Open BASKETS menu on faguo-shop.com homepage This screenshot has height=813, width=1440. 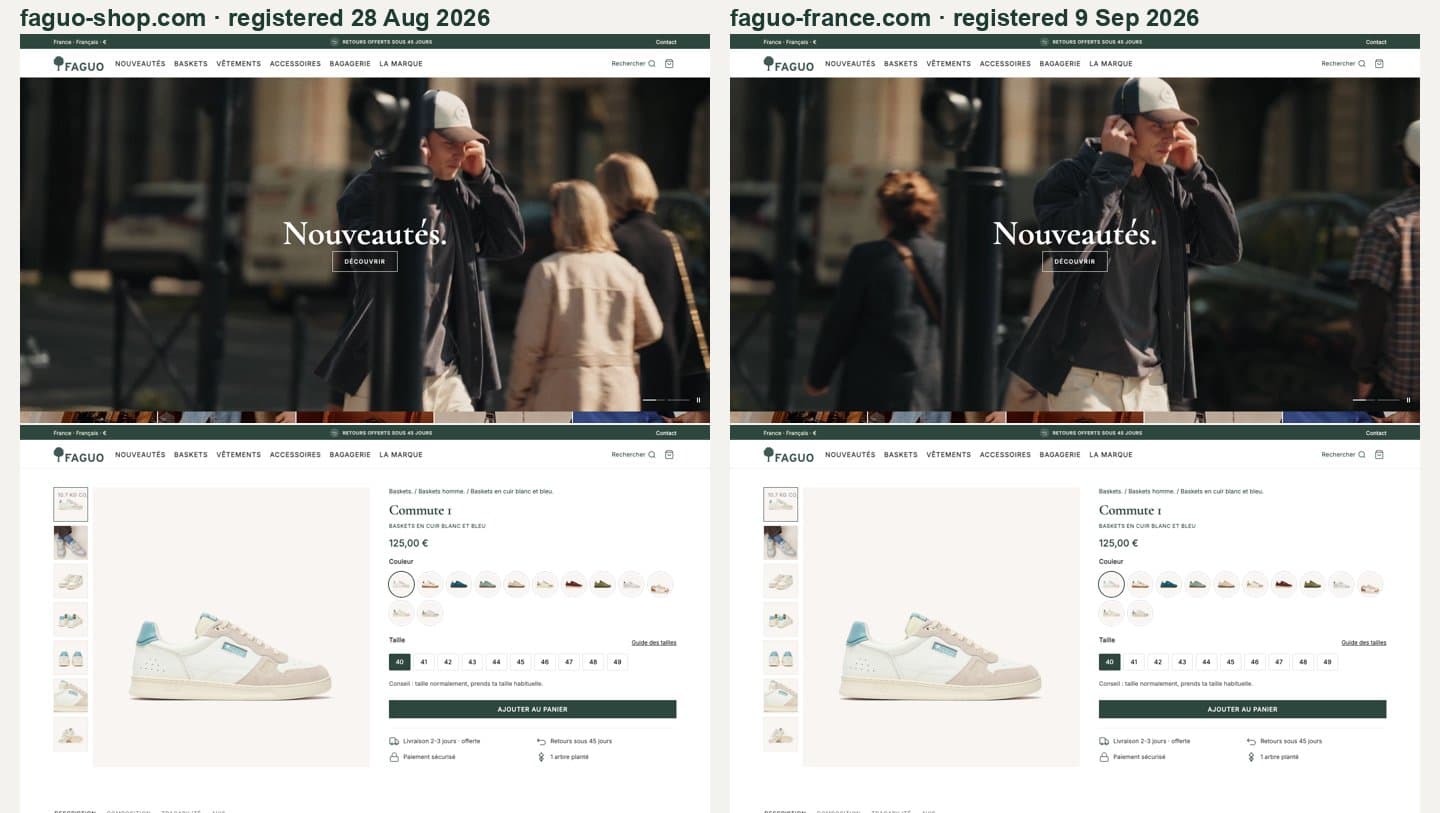(191, 63)
